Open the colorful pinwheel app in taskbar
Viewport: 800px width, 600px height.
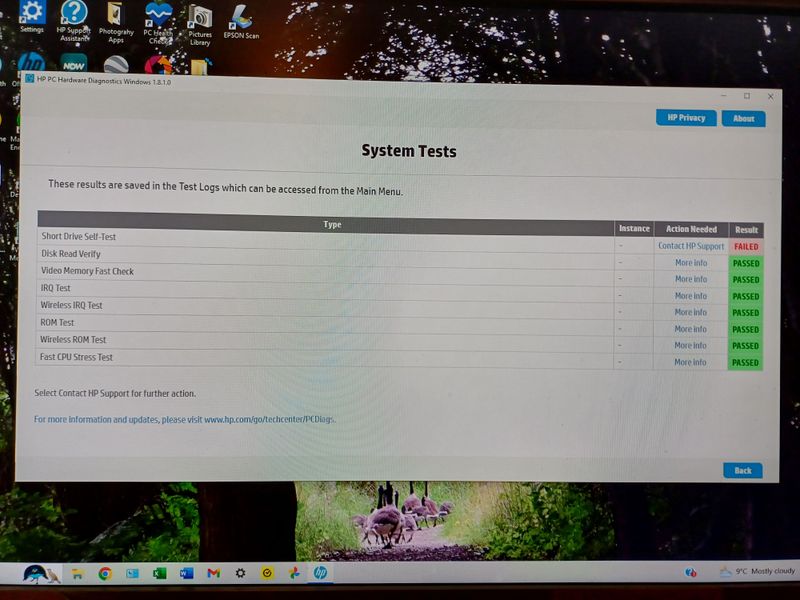[294, 573]
